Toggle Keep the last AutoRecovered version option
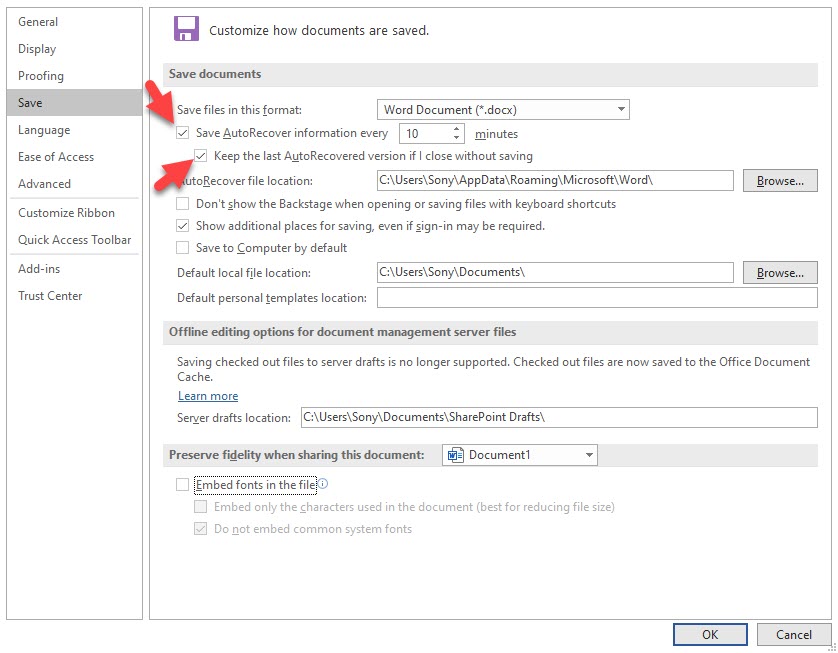 point(200,155)
